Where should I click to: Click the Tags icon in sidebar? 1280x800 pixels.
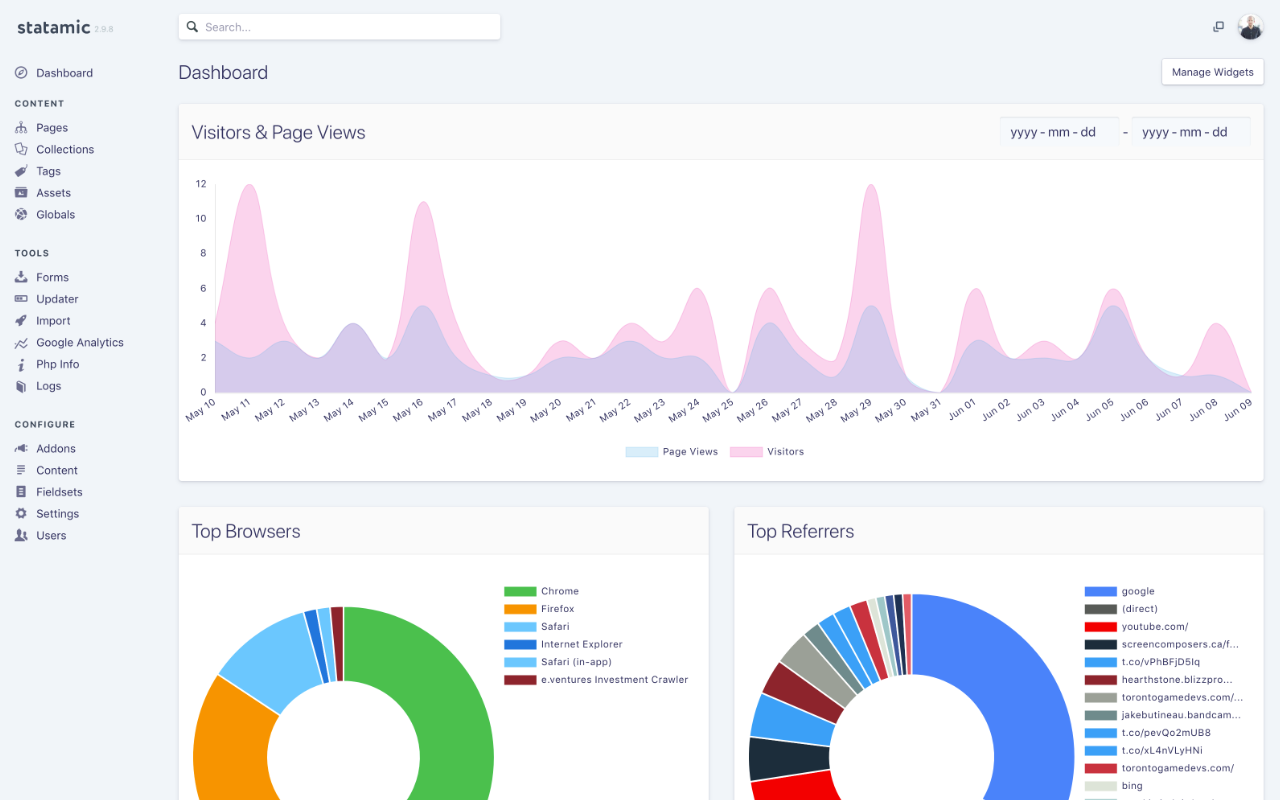pyautogui.click(x=21, y=171)
